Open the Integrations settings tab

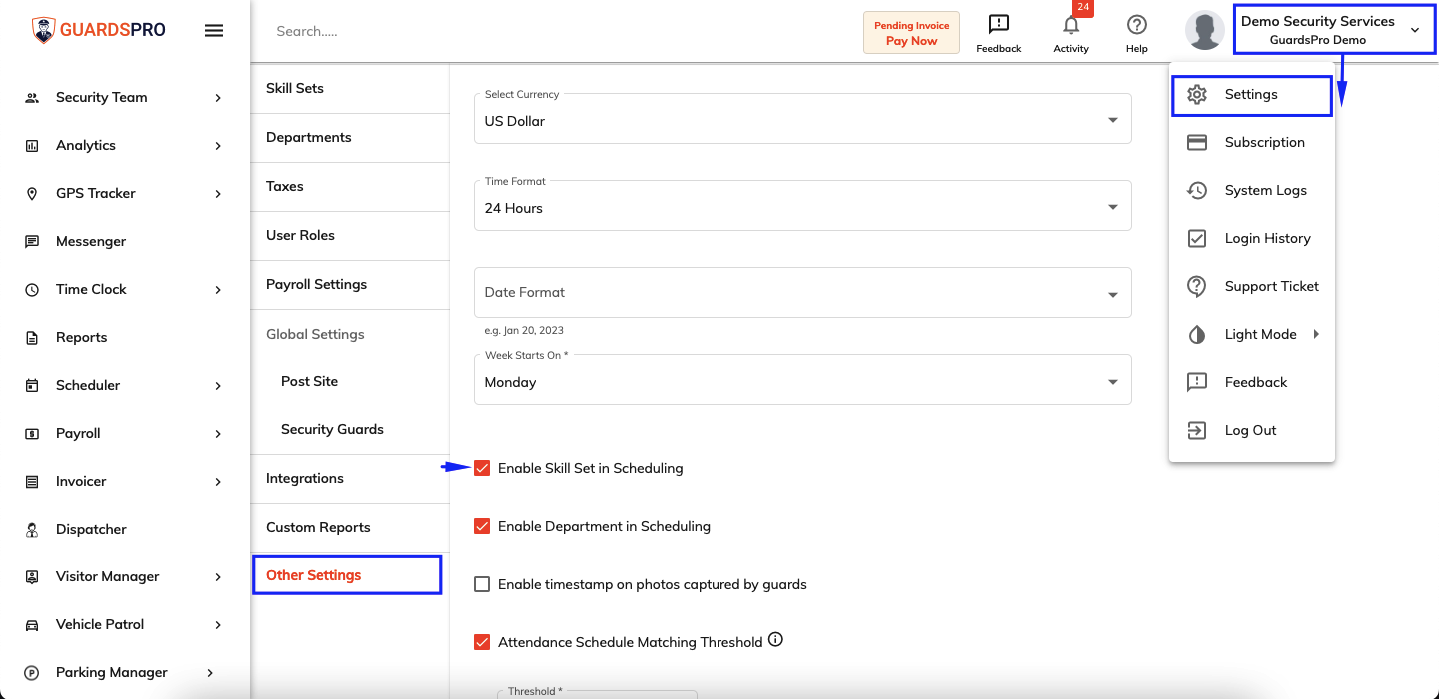tap(350, 478)
